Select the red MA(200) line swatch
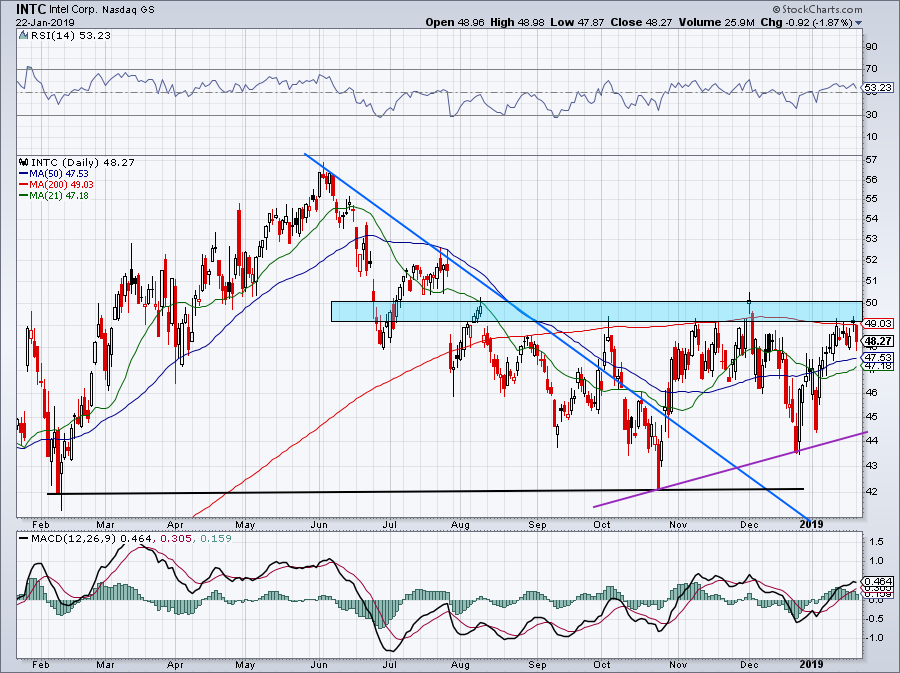Image resolution: width=900 pixels, height=673 pixels. coord(23,184)
